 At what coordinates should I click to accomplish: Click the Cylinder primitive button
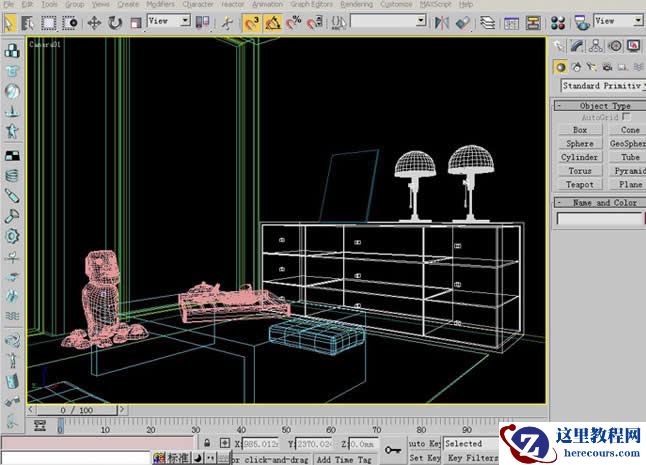[580, 157]
